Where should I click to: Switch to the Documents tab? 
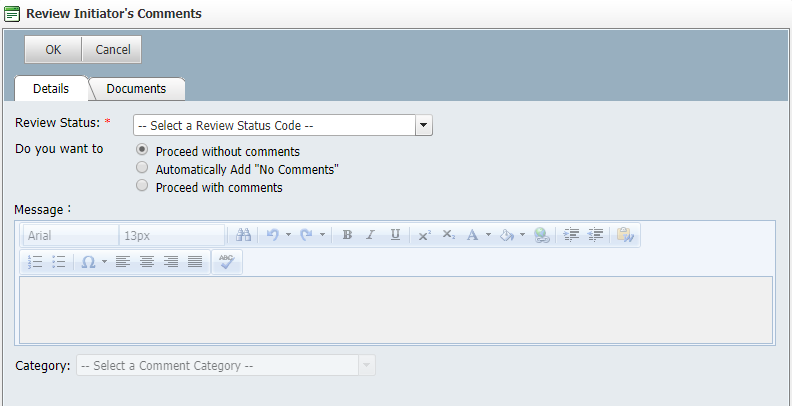click(136, 89)
